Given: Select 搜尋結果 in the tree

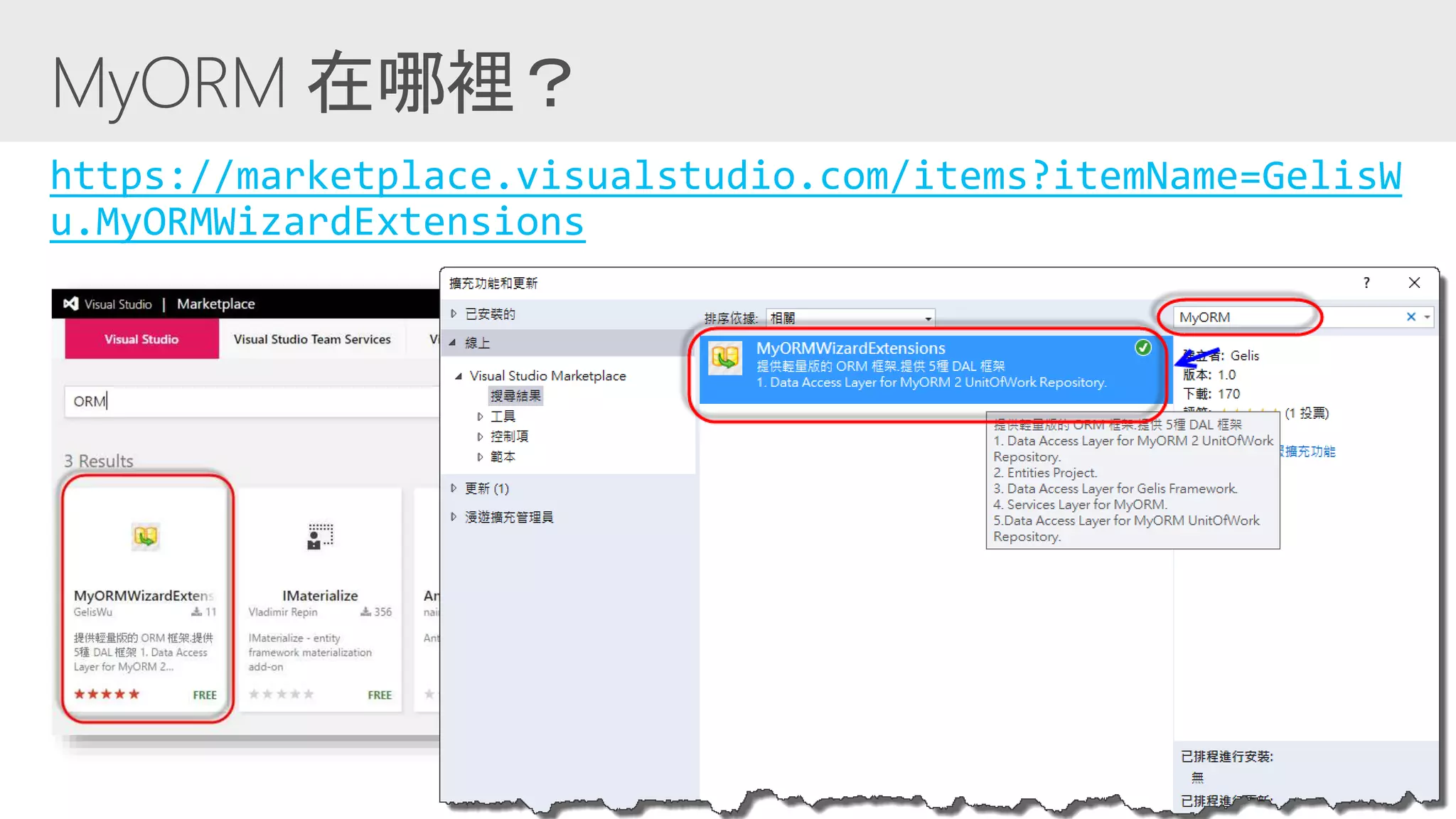Looking at the screenshot, I should point(515,395).
